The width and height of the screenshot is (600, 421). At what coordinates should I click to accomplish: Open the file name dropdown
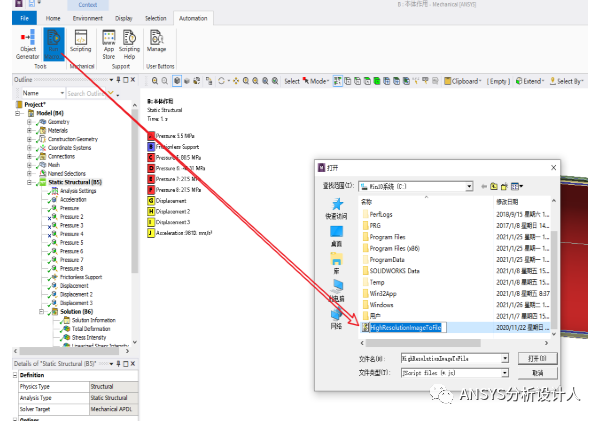click(505, 359)
